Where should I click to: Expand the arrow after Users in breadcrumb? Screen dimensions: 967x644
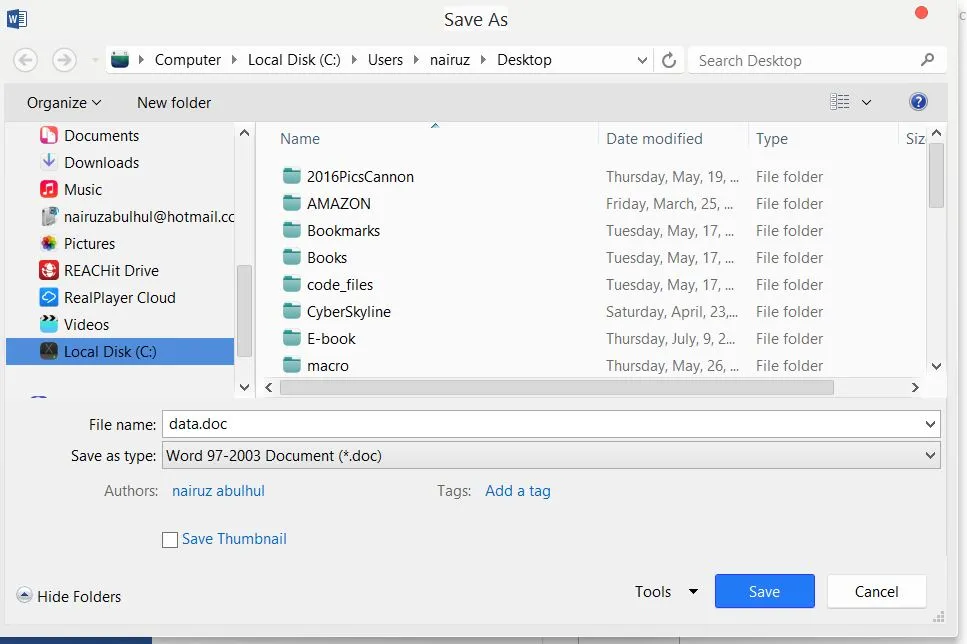(416, 60)
